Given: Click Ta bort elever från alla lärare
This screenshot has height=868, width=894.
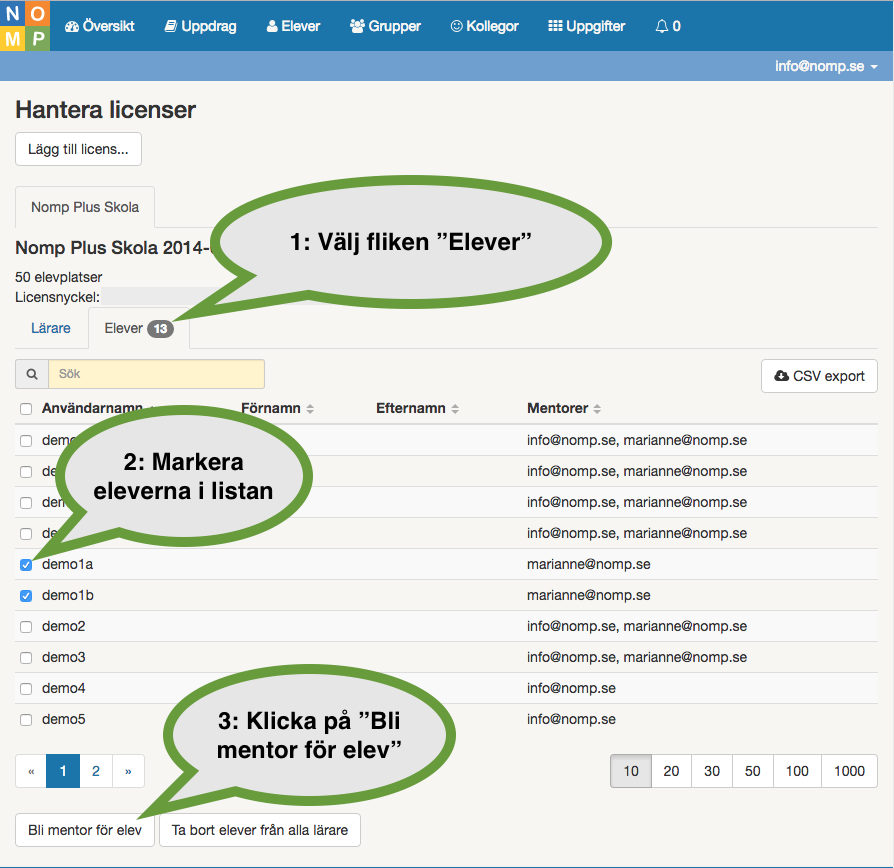Looking at the screenshot, I should 260,830.
